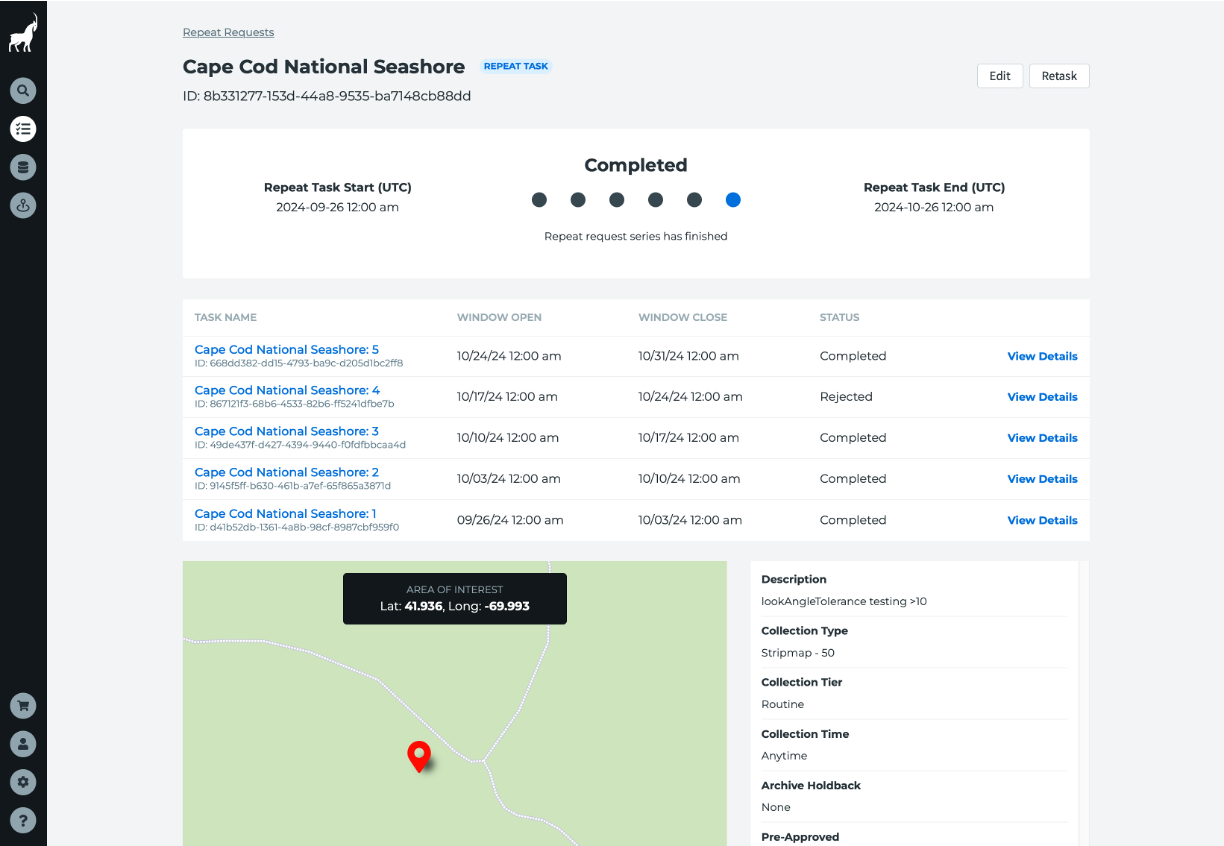1224x846 pixels.
Task: Select the blue final progress dot
Action: (x=733, y=200)
